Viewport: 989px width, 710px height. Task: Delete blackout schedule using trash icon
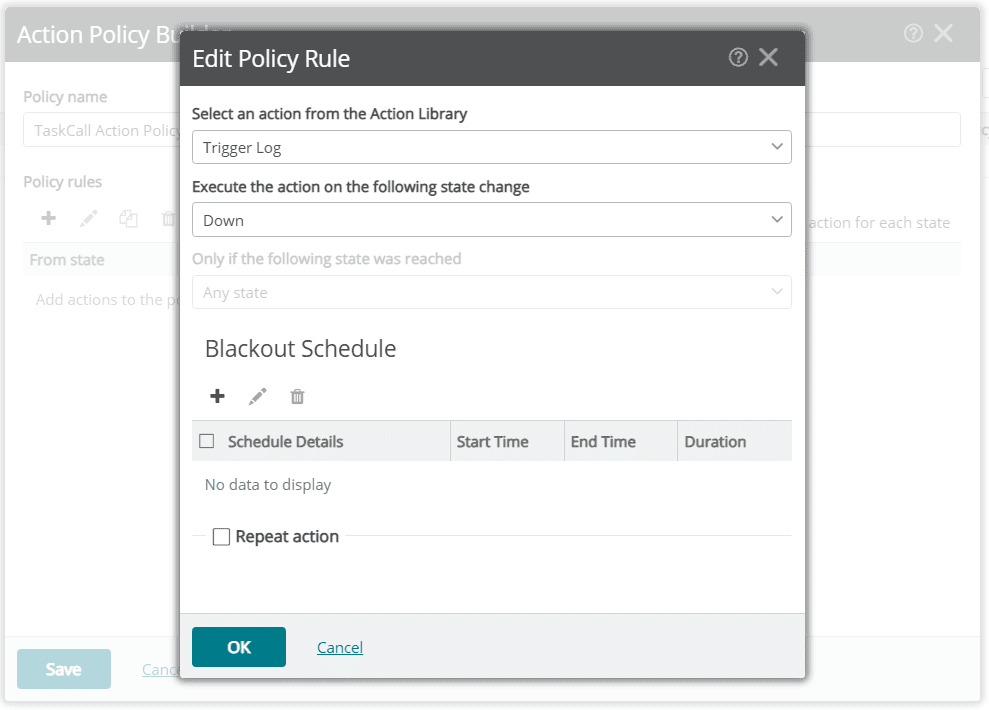[x=297, y=396]
